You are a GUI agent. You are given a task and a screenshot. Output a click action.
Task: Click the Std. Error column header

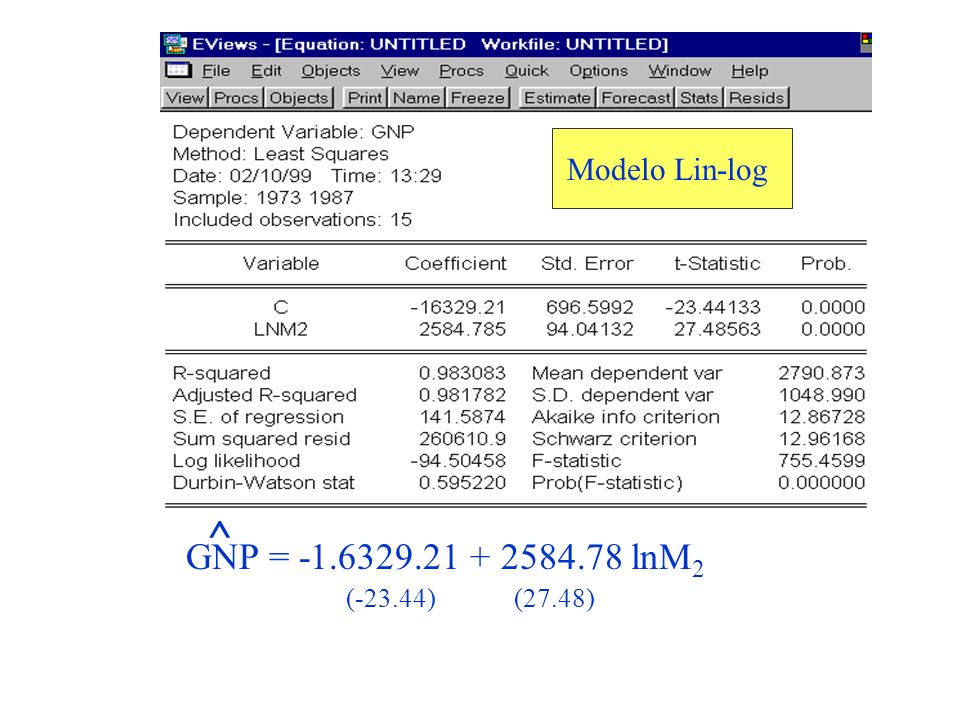click(587, 264)
